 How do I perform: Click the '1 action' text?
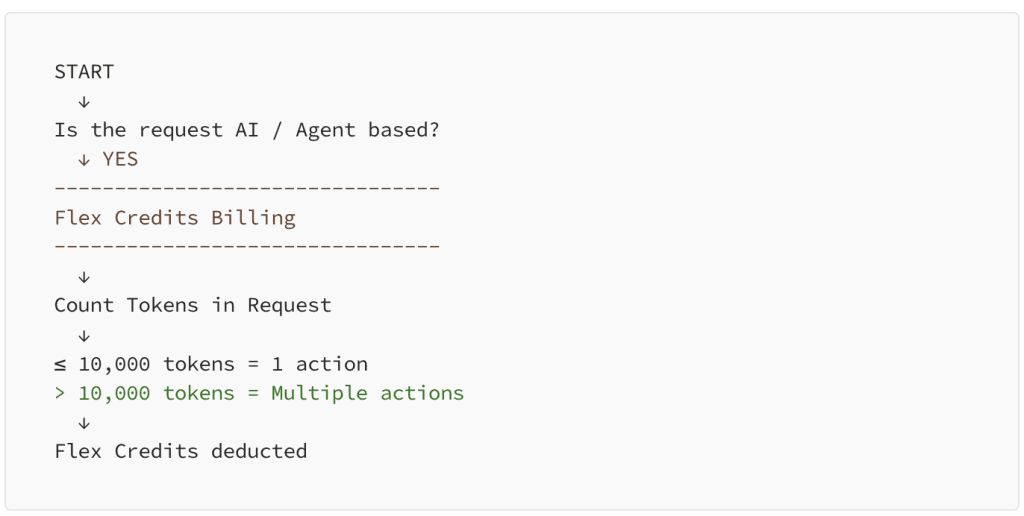(x=320, y=364)
